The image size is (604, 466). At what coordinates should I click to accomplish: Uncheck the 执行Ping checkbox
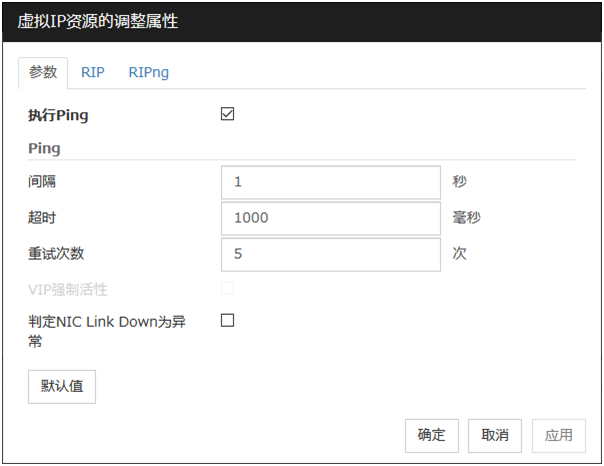tap(227, 115)
